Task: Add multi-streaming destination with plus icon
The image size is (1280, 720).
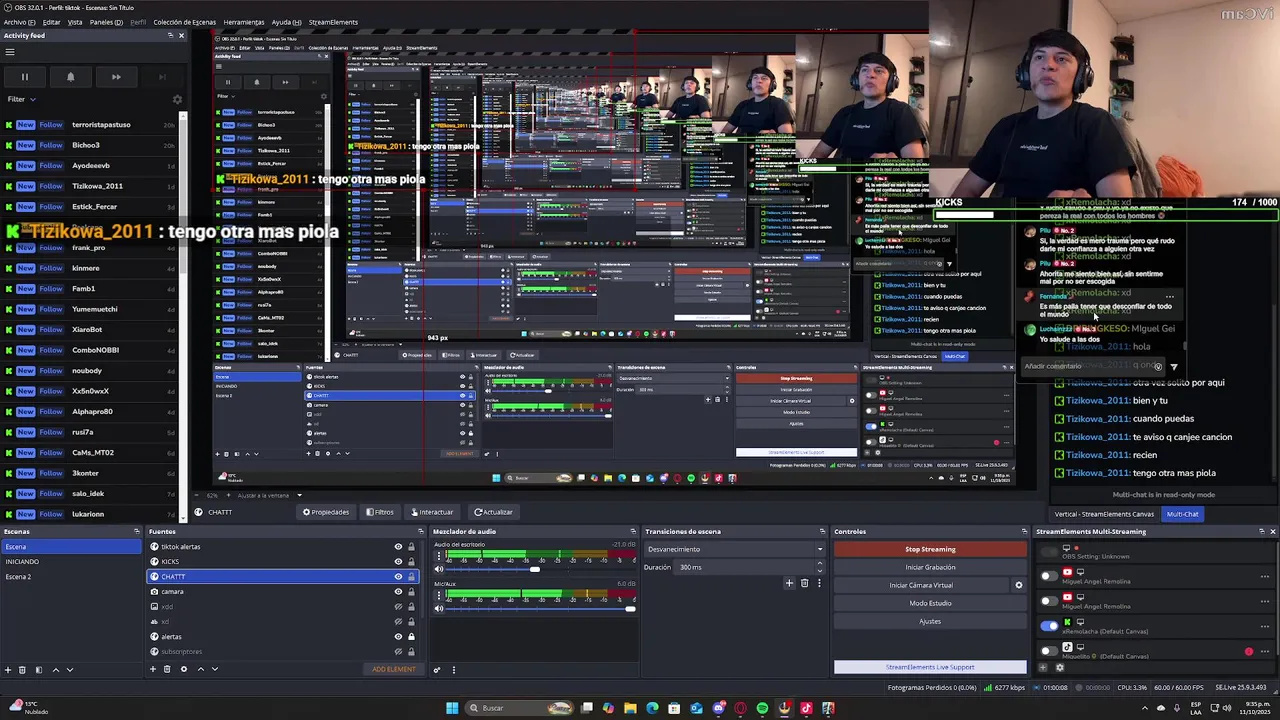Action: point(1044,668)
